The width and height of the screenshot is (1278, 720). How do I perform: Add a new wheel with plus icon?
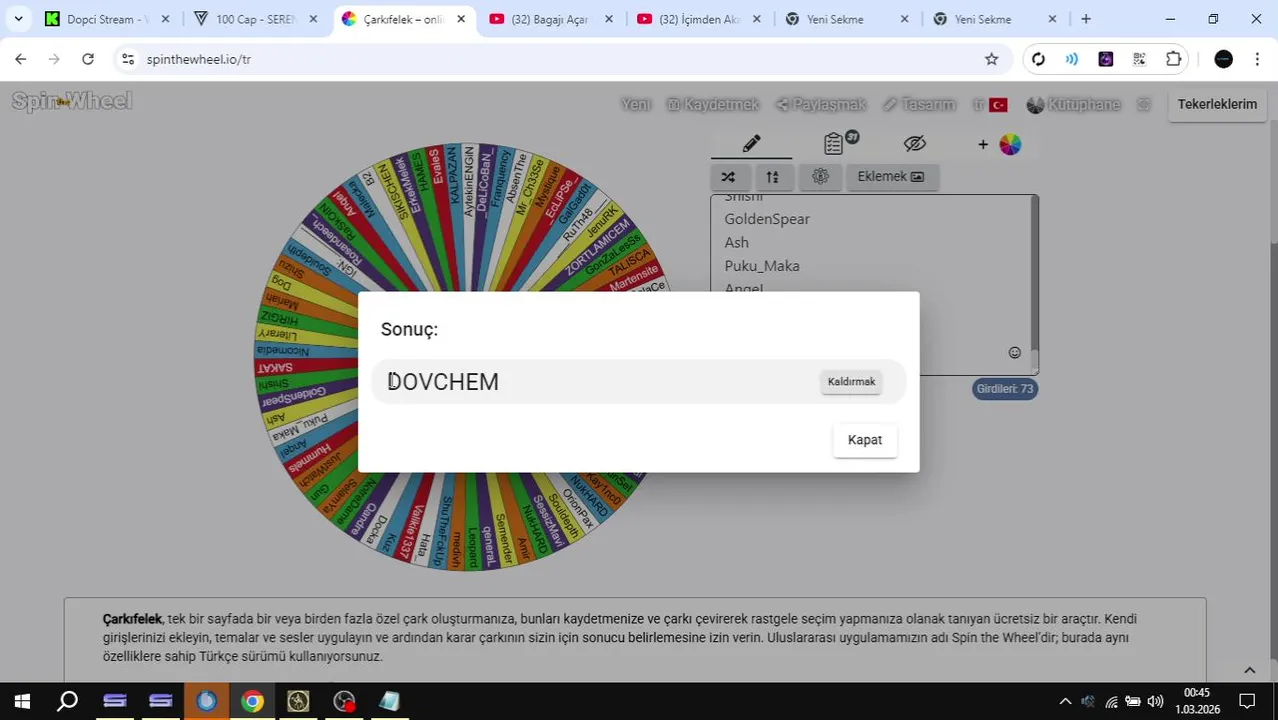tap(983, 145)
